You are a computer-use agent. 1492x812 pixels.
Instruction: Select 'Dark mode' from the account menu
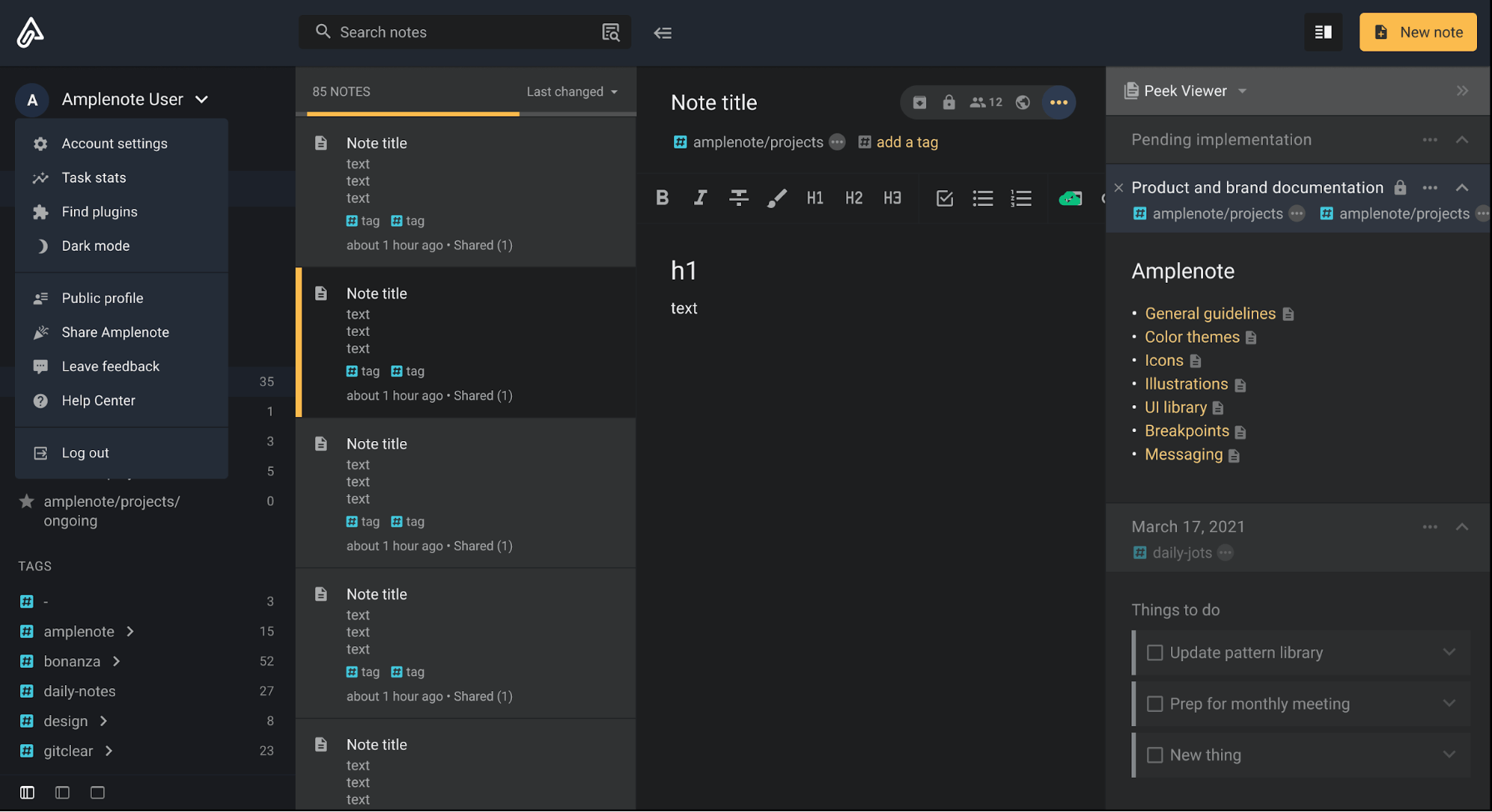point(96,246)
